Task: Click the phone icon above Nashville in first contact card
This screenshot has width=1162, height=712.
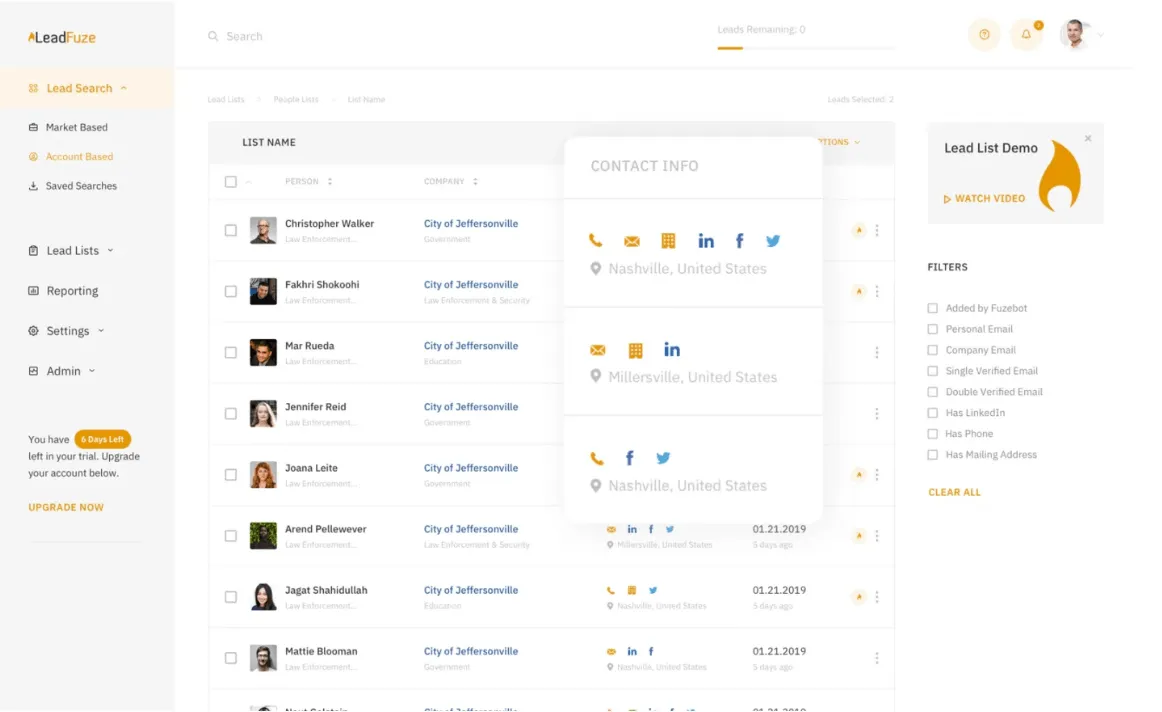Action: tap(595, 241)
